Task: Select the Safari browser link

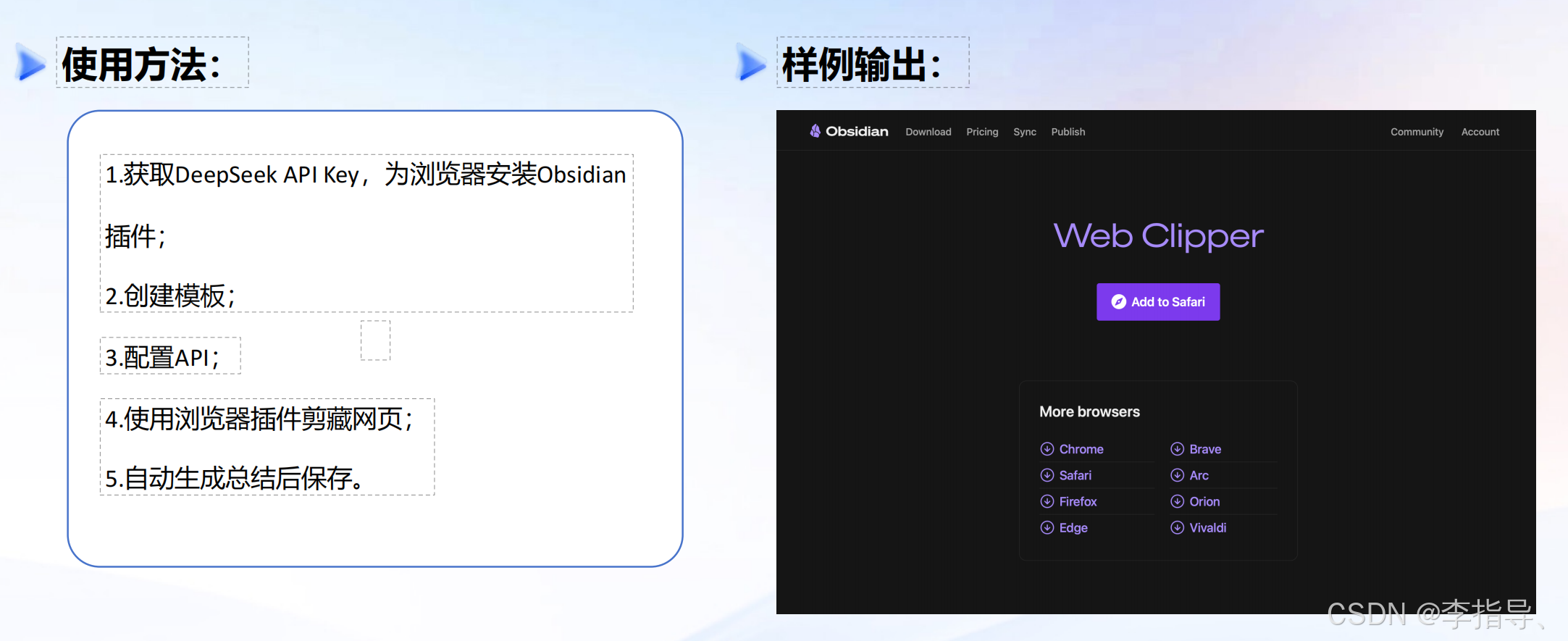Action: [1076, 475]
